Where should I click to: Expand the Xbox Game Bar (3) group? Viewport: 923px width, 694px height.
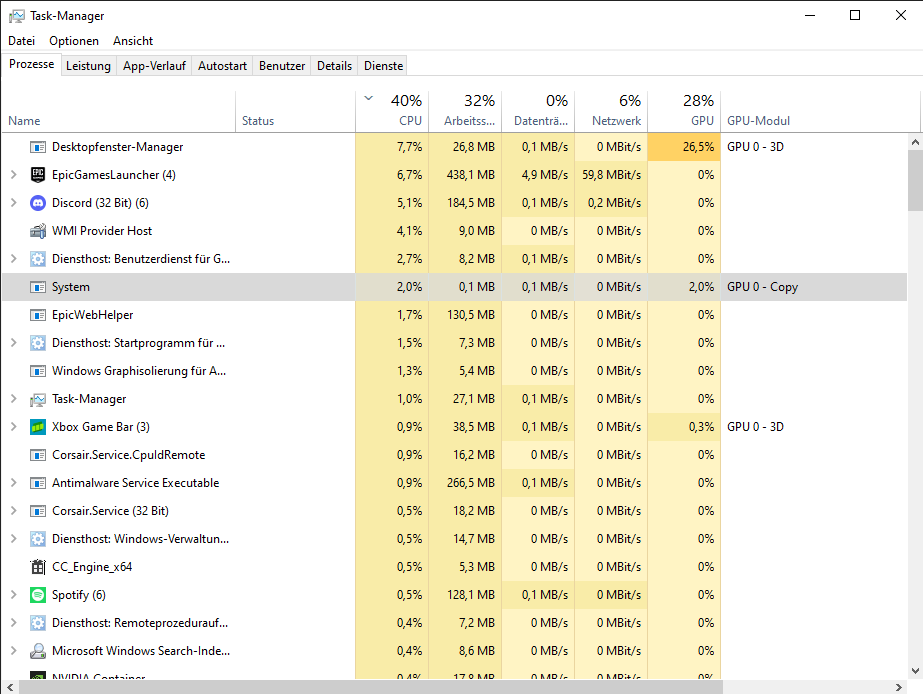click(14, 427)
